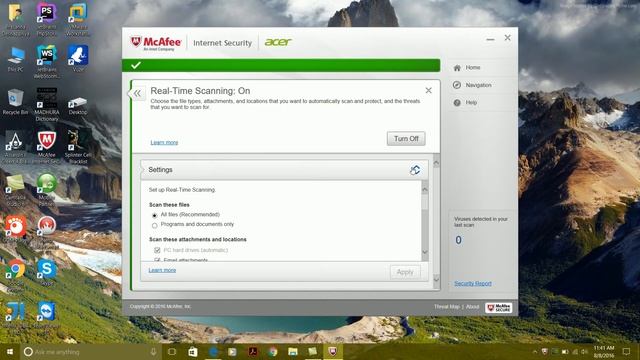Click inner settings scrollbar down arrow
640x360 pixels.
(x=424, y=253)
